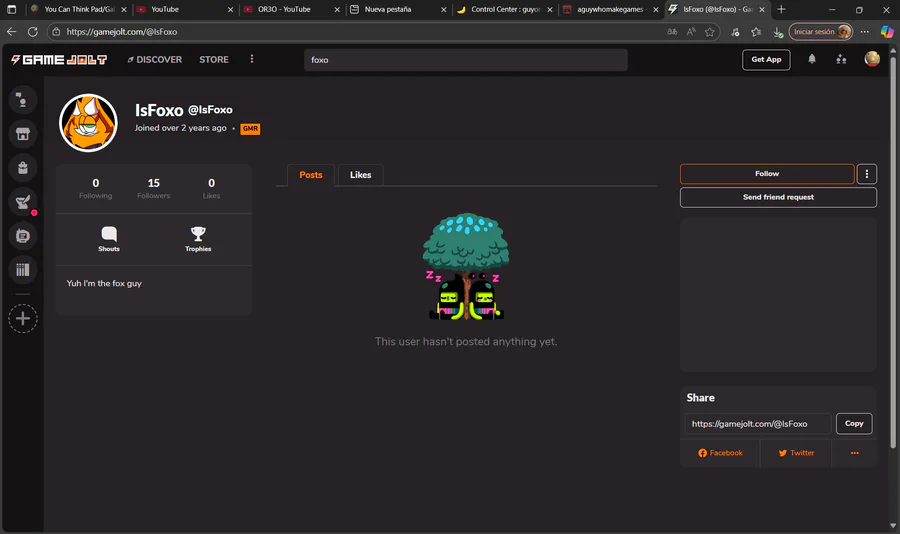Click the Get App button
This screenshot has height=534, width=900.
click(x=766, y=60)
